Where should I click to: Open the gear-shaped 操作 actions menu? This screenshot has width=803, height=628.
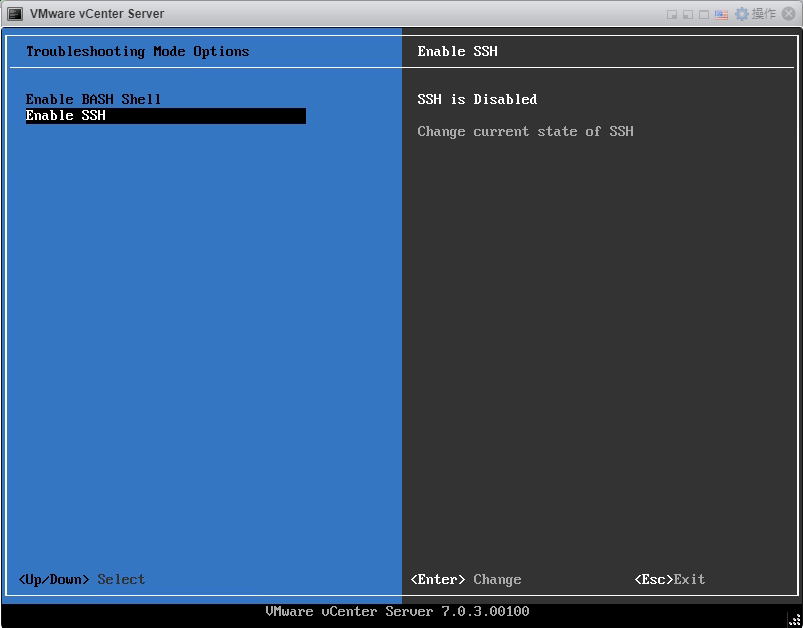pyautogui.click(x=745, y=13)
